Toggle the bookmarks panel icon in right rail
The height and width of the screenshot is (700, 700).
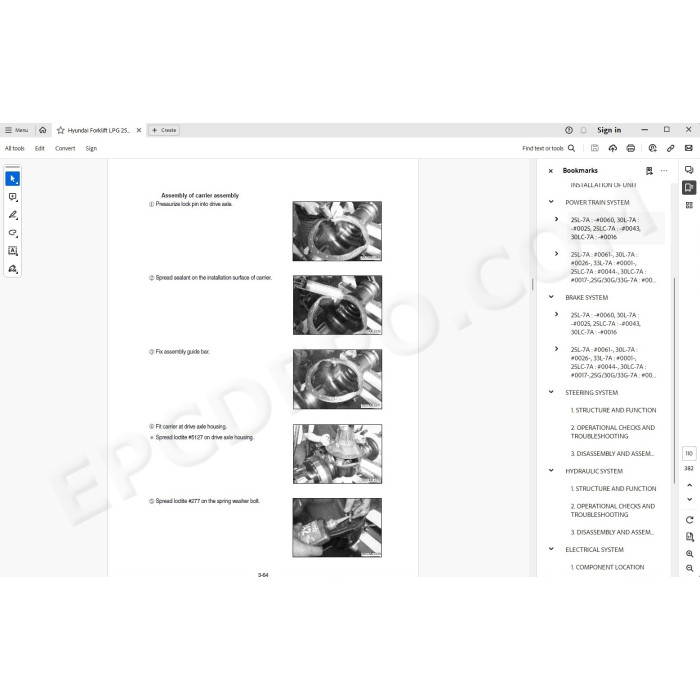click(x=689, y=187)
